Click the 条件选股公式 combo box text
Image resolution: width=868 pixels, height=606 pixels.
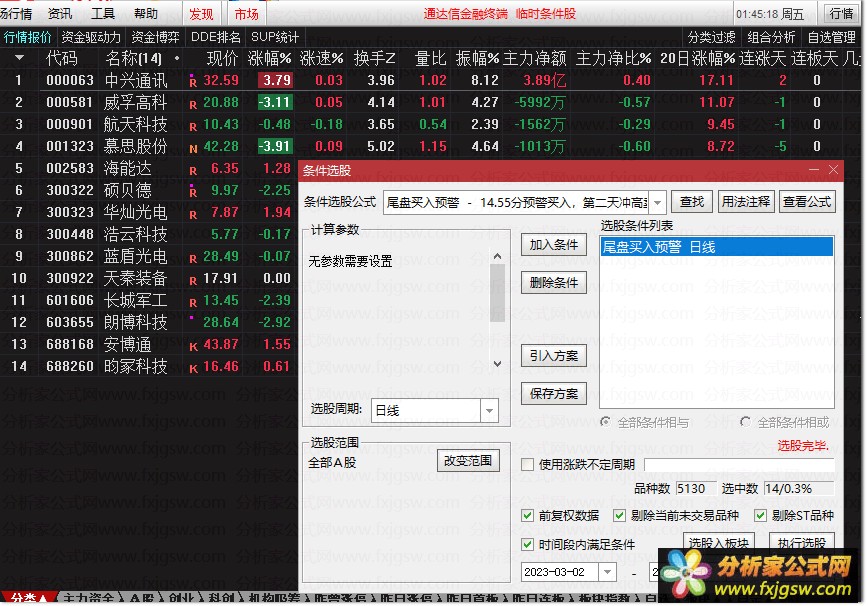click(516, 203)
